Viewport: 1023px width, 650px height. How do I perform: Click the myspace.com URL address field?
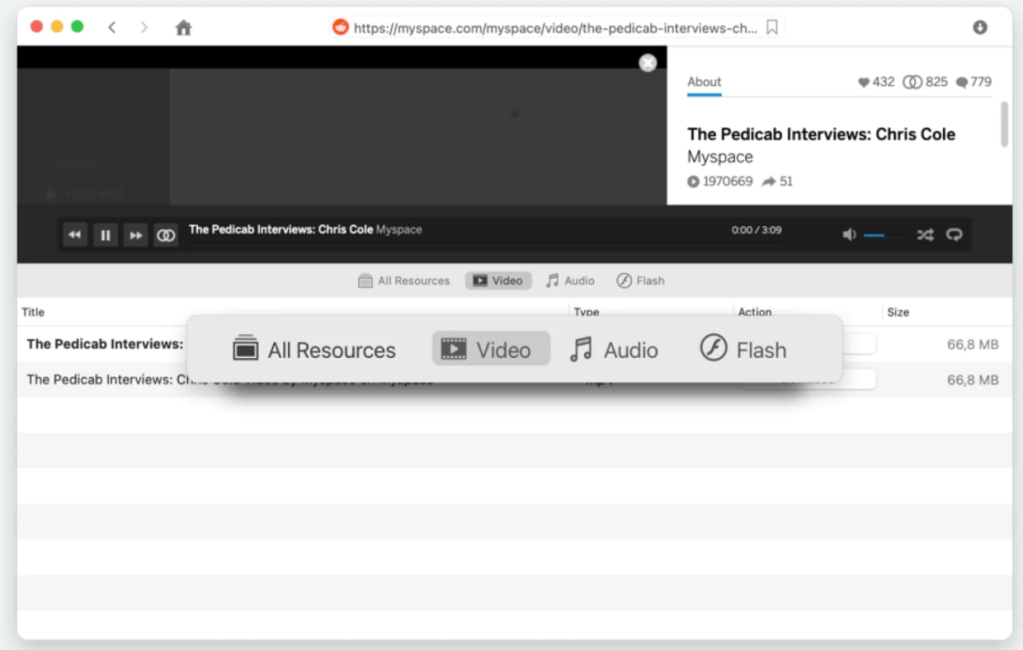(555, 28)
